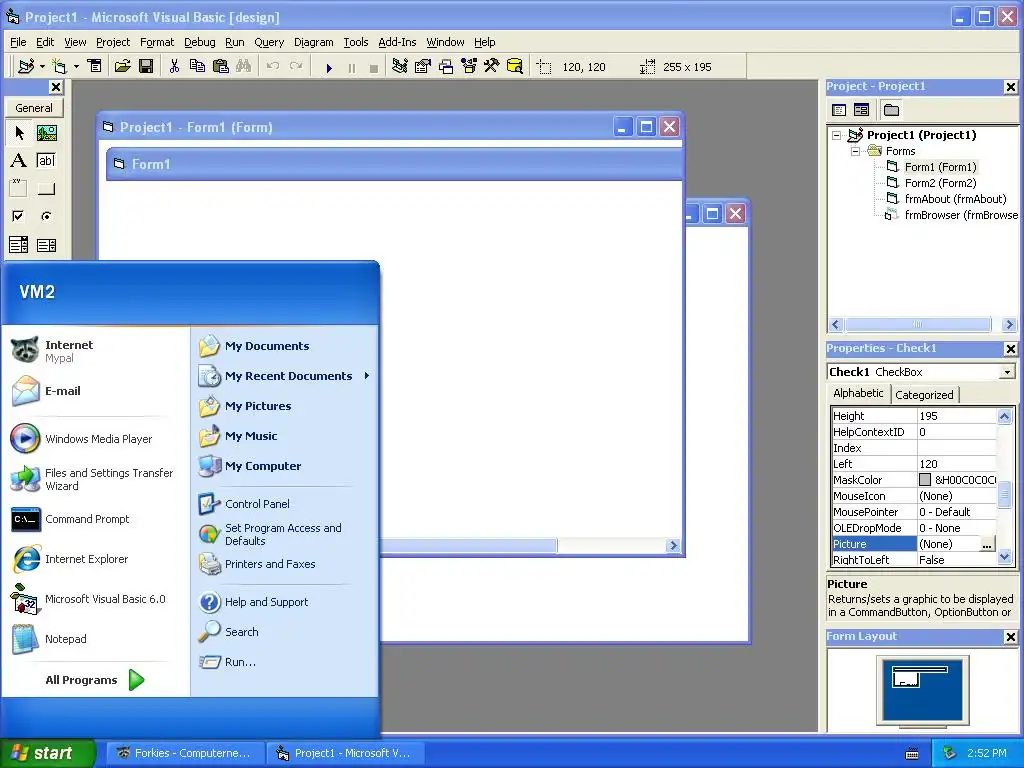Open the Add-Ins menu
Viewport: 1024px width, 768px height.
coord(397,42)
